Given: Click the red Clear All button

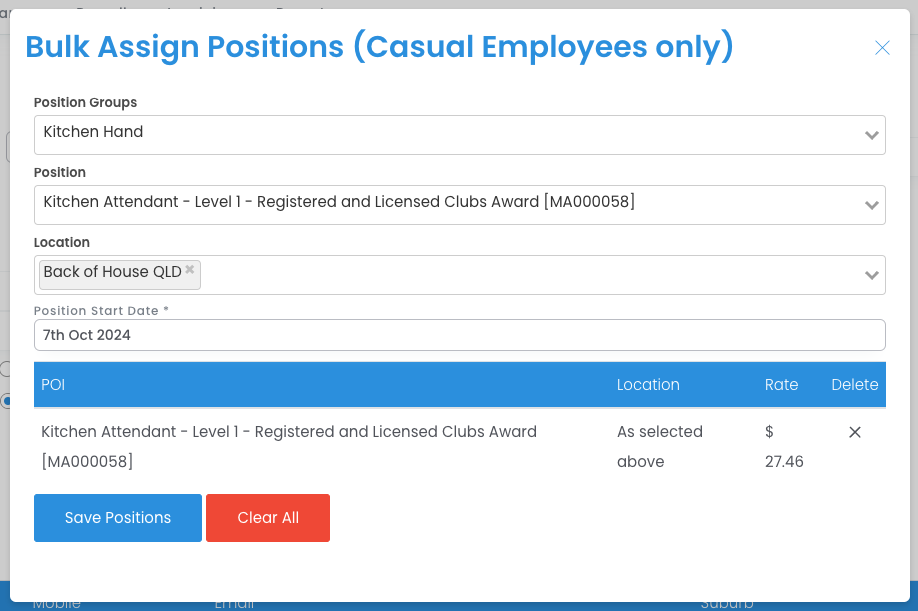Looking at the screenshot, I should coord(268,518).
